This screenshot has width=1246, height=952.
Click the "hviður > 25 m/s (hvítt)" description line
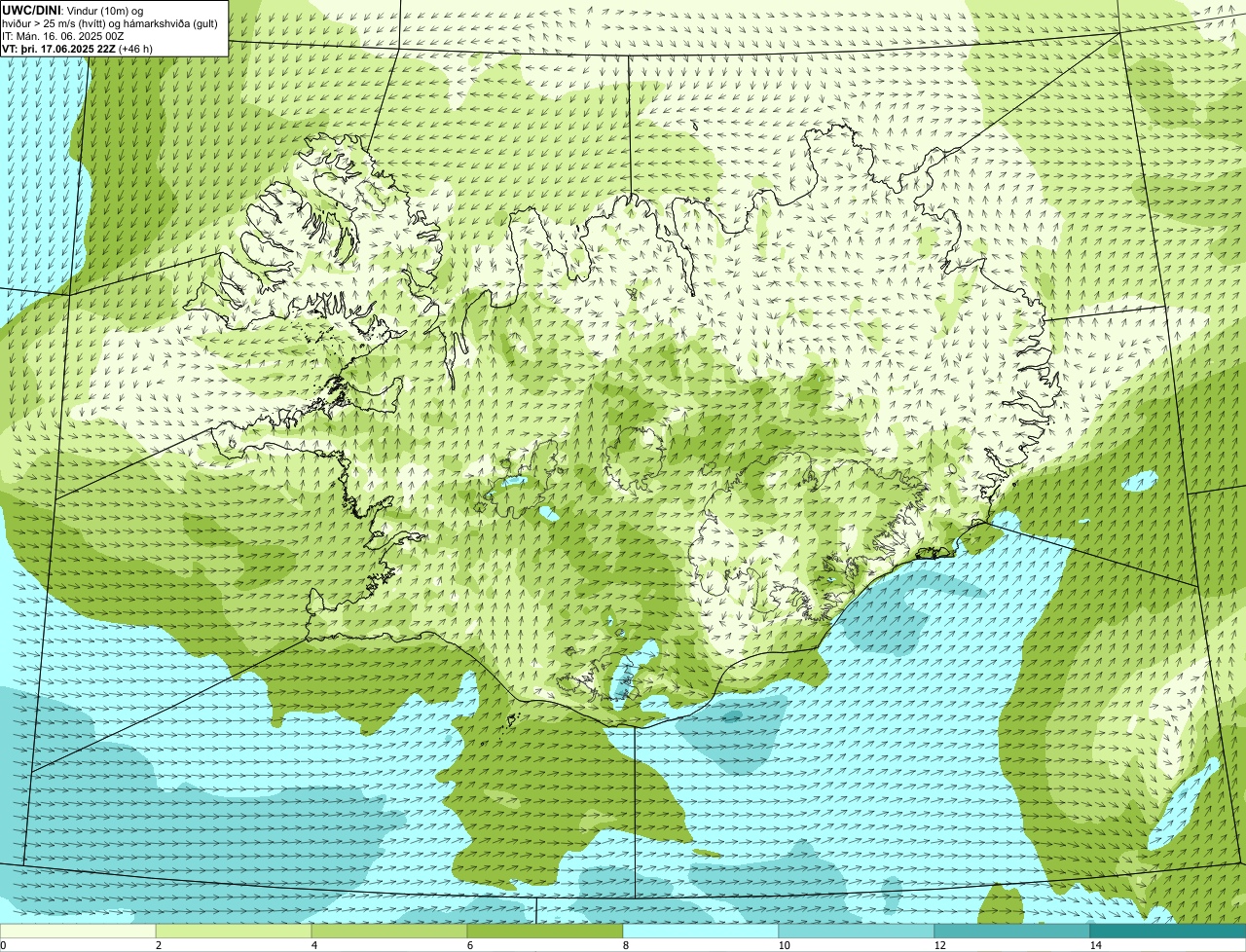[x=110, y=22]
